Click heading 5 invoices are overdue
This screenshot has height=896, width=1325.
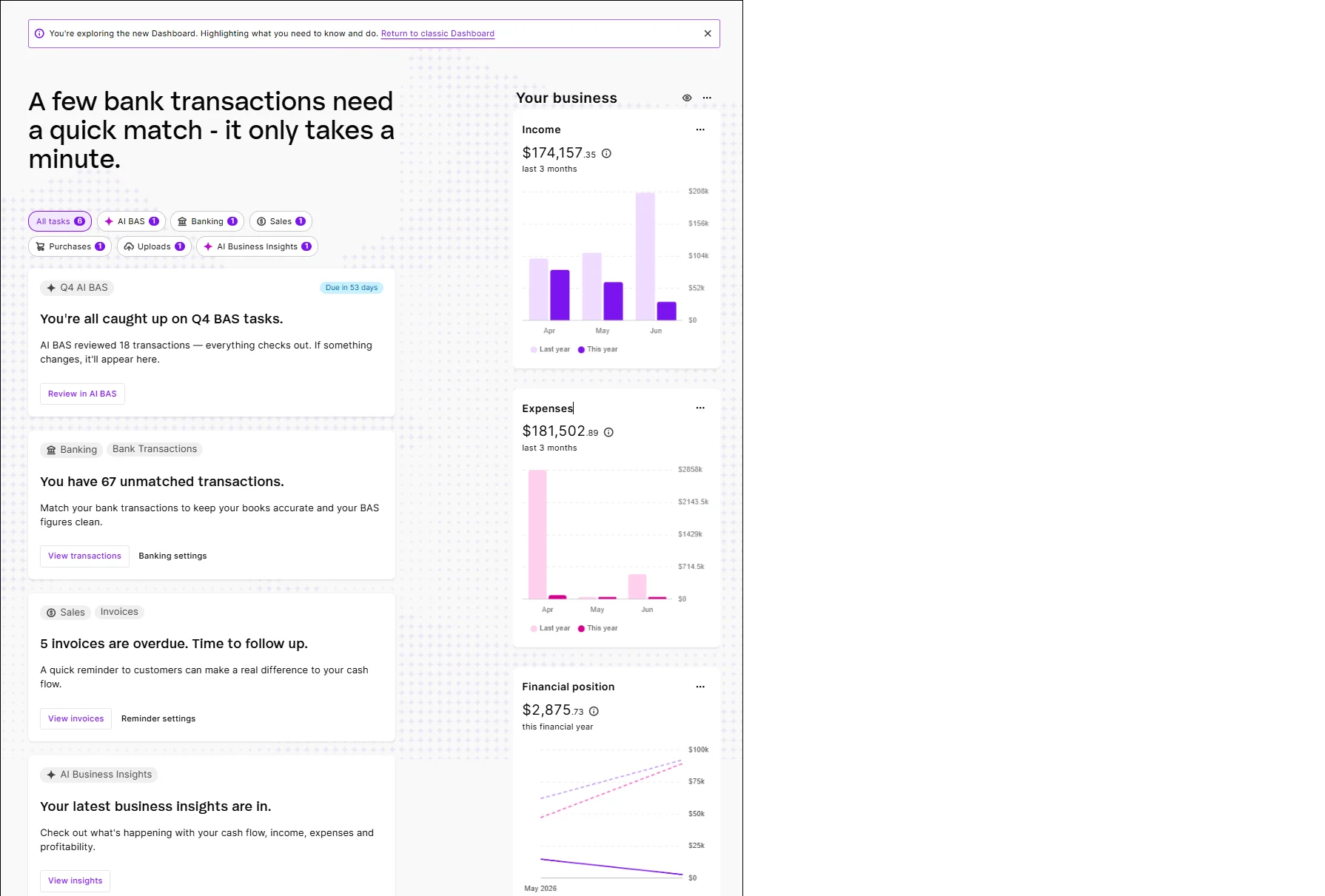point(174,644)
